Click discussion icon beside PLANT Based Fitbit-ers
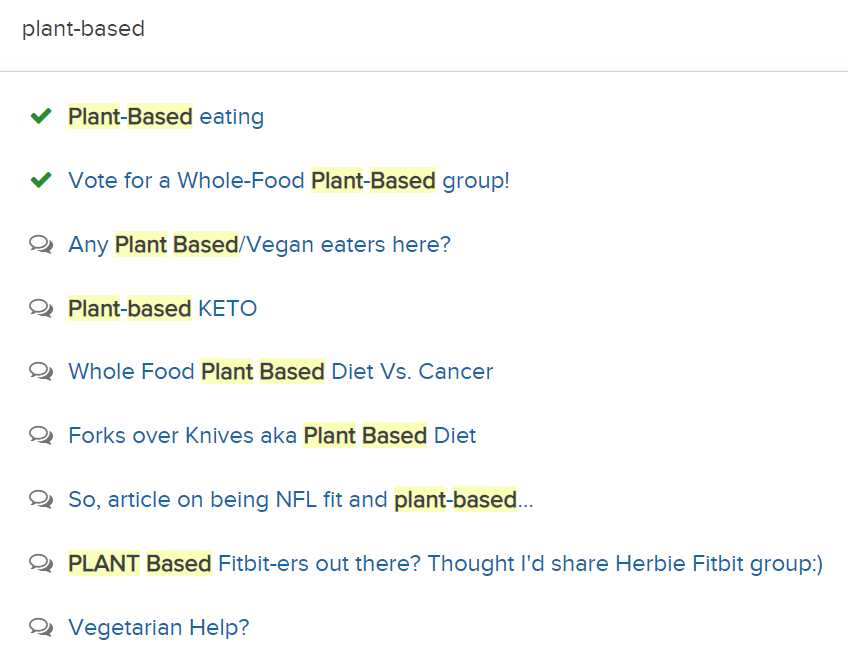848x652 pixels. pyautogui.click(x=41, y=563)
